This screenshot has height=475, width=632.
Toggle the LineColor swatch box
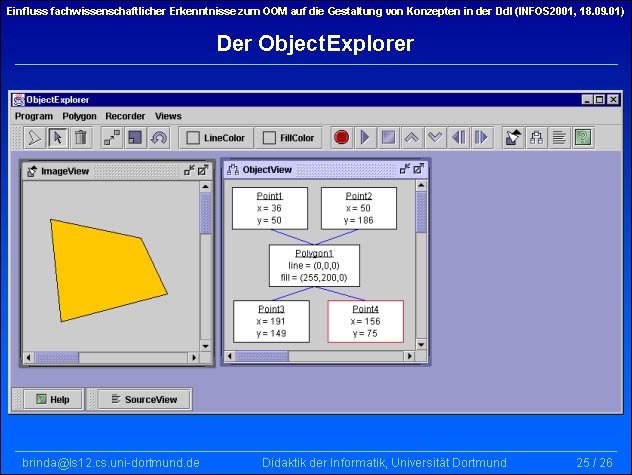click(x=193, y=138)
